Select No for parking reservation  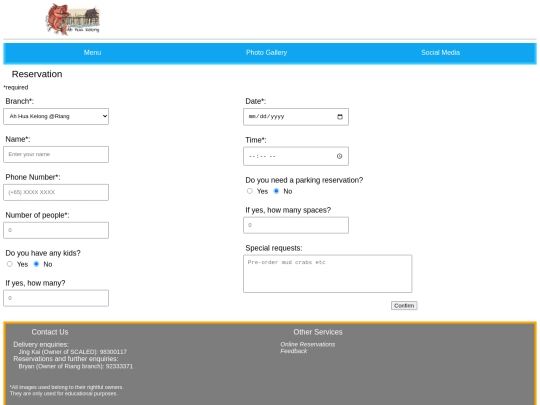[x=276, y=191]
